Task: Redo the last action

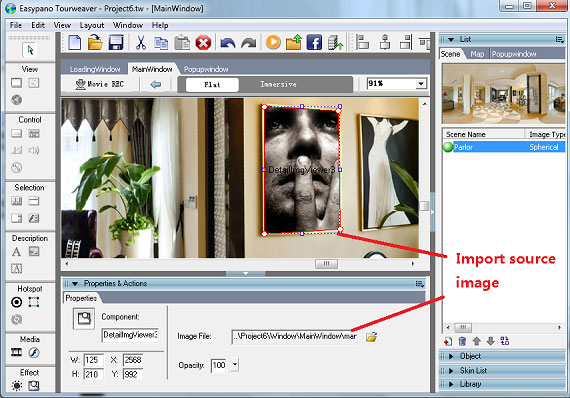Action: 249,43
